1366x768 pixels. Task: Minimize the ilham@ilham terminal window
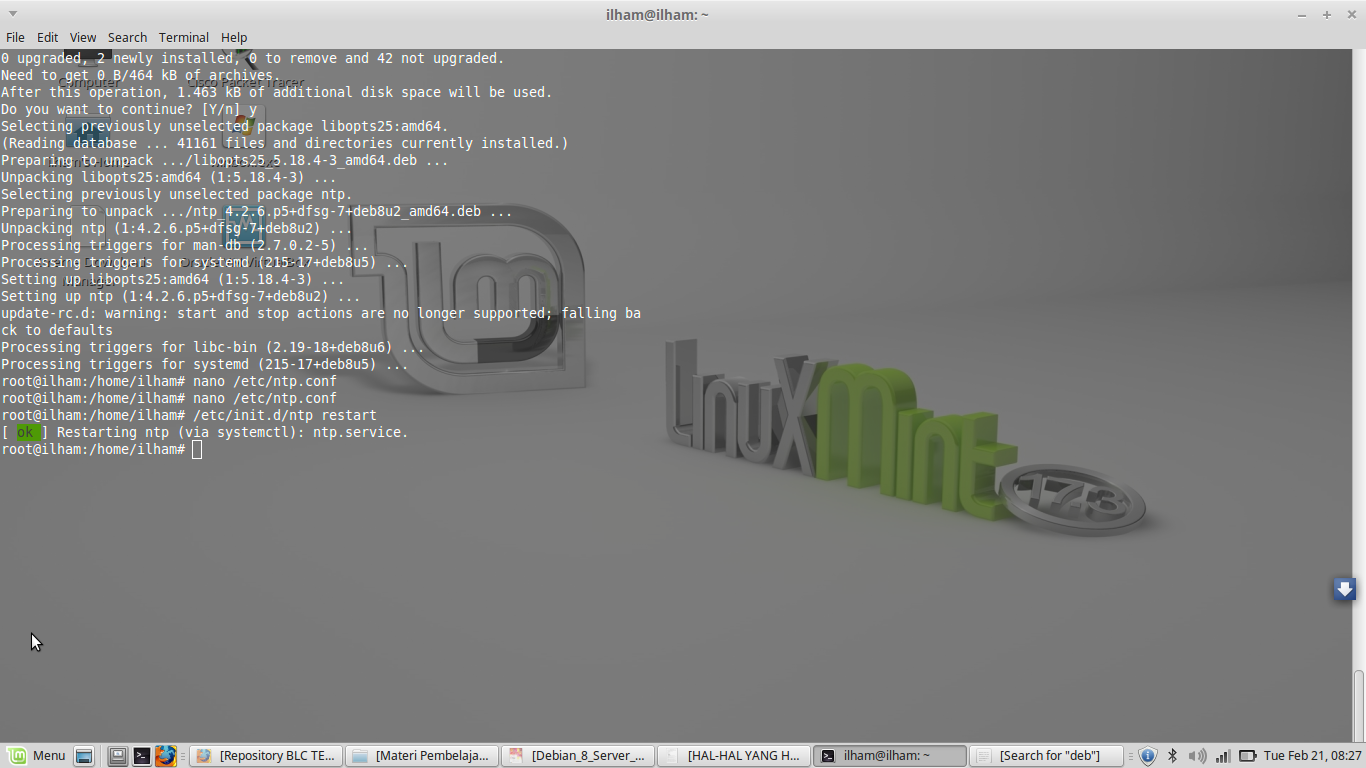pyautogui.click(x=1302, y=15)
